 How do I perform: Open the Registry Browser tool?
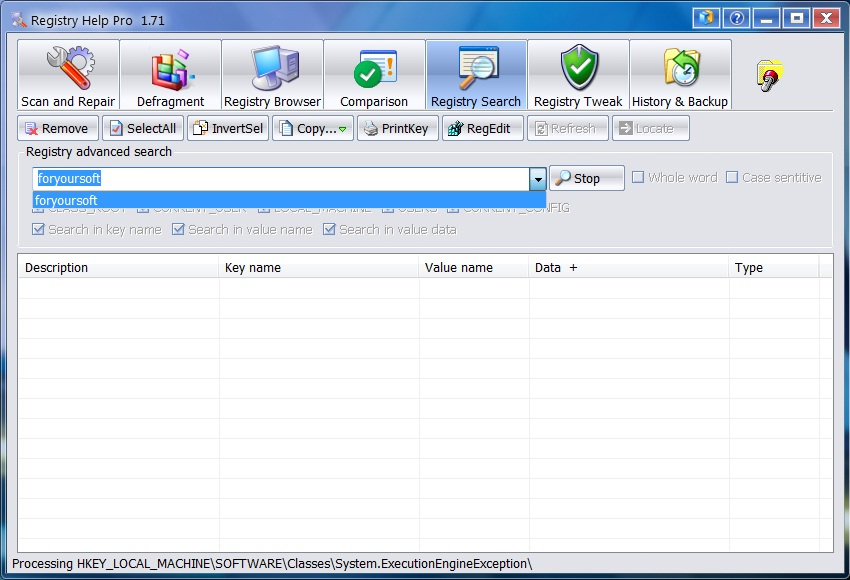(272, 75)
